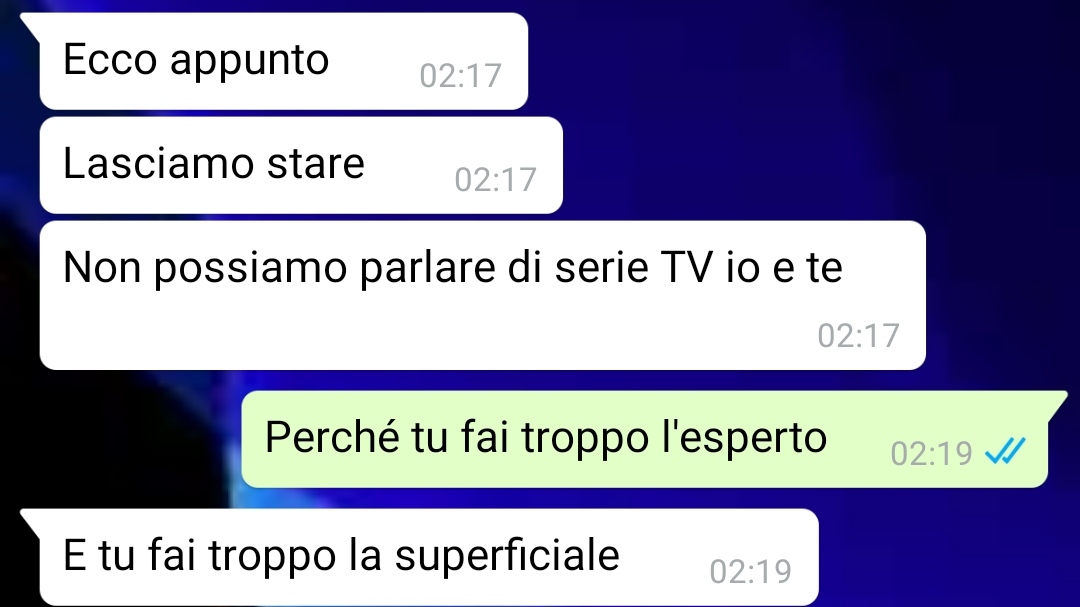Click the word "Lasciamo" in the second message

pyautogui.click(x=158, y=163)
